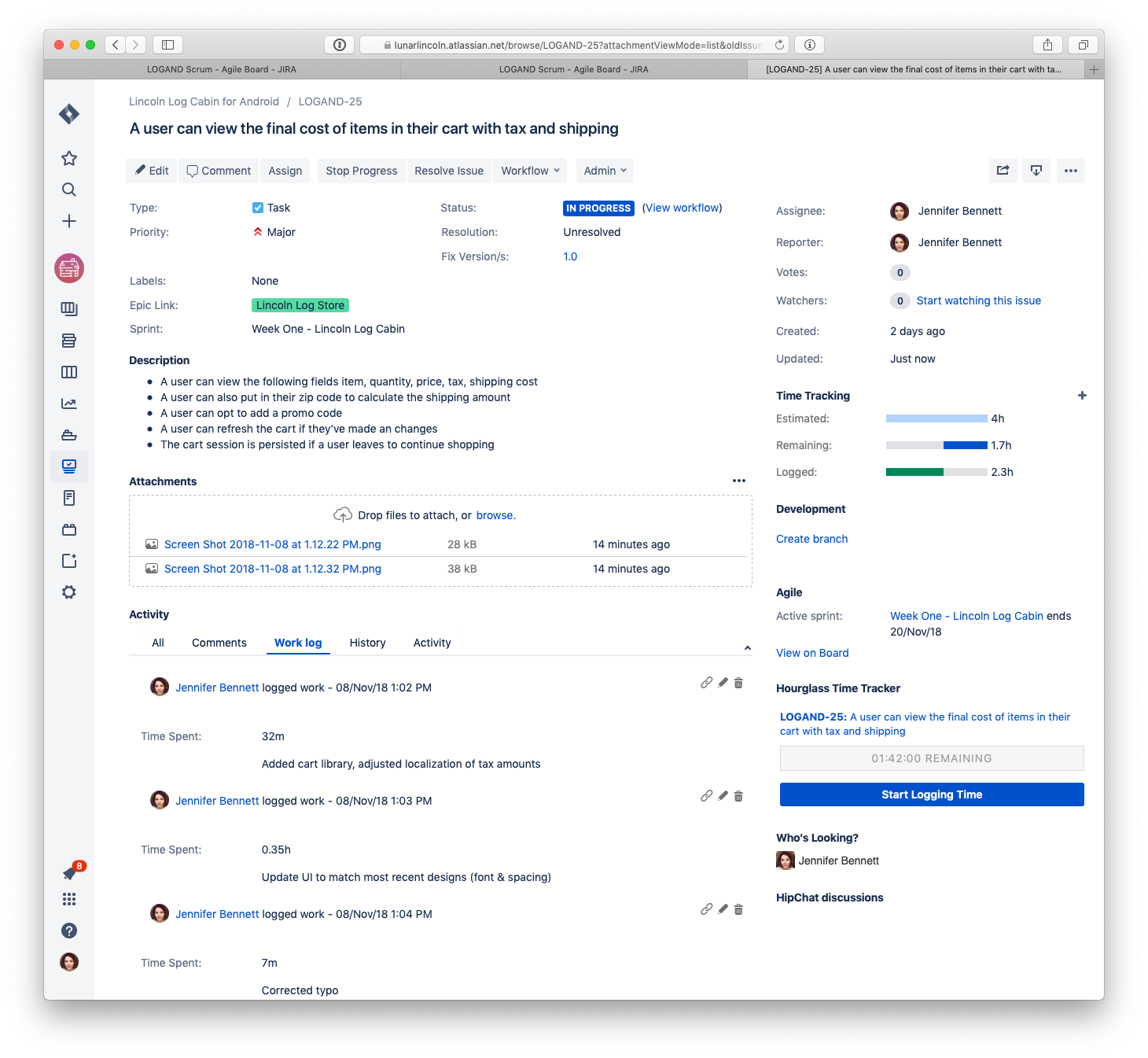Open the releases ship icon in sidebar
Screen dimensions: 1148x1058
[x=69, y=435]
